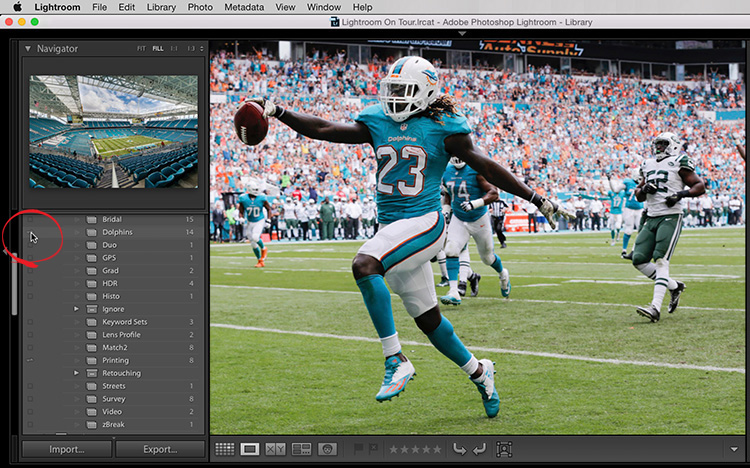The image size is (750, 468).
Task: Click the Retouching collection set icon
Action: [91, 373]
